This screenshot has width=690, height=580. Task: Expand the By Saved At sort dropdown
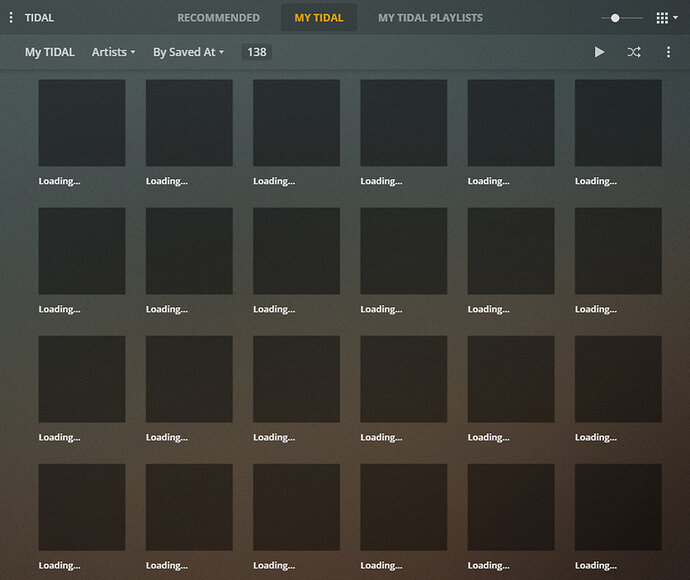(188, 52)
